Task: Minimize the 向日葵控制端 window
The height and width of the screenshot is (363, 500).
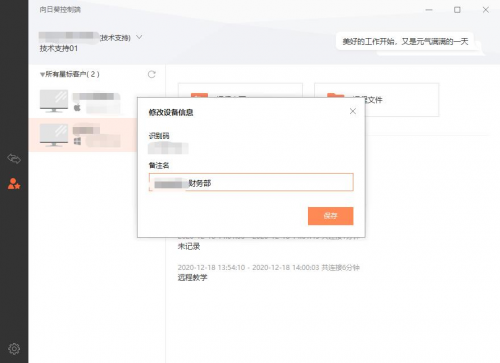Action: point(429,10)
